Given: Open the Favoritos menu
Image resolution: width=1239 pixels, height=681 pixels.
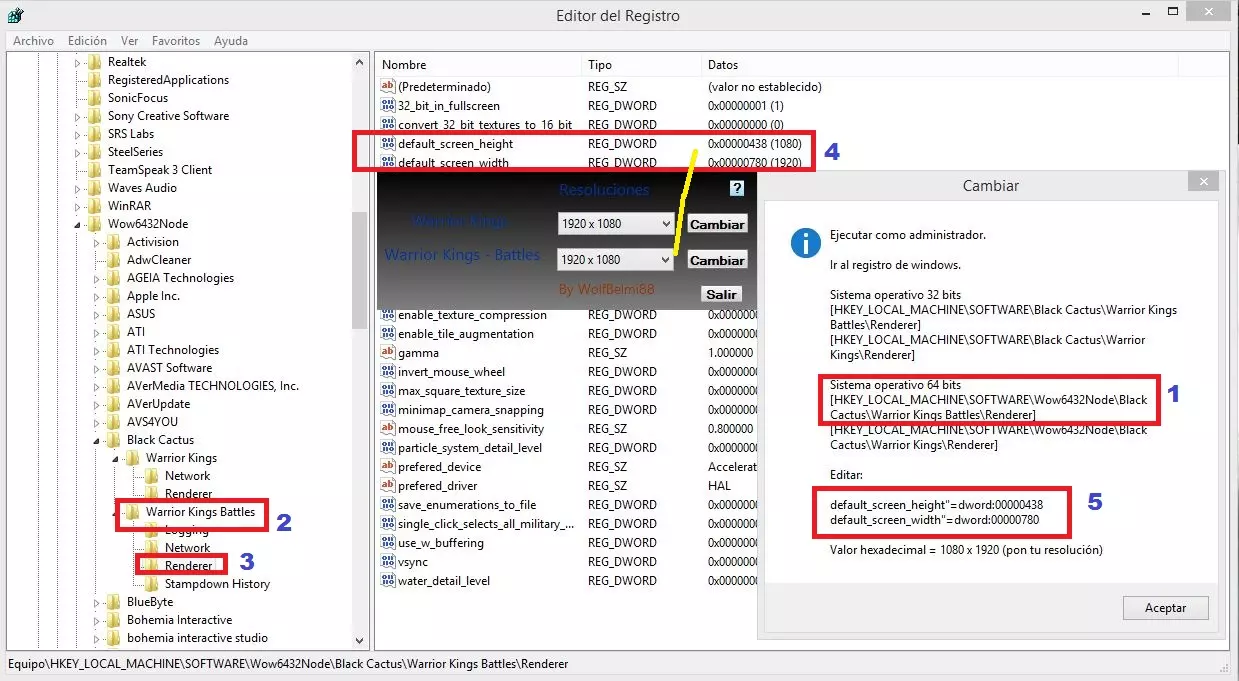Looking at the screenshot, I should pos(176,41).
